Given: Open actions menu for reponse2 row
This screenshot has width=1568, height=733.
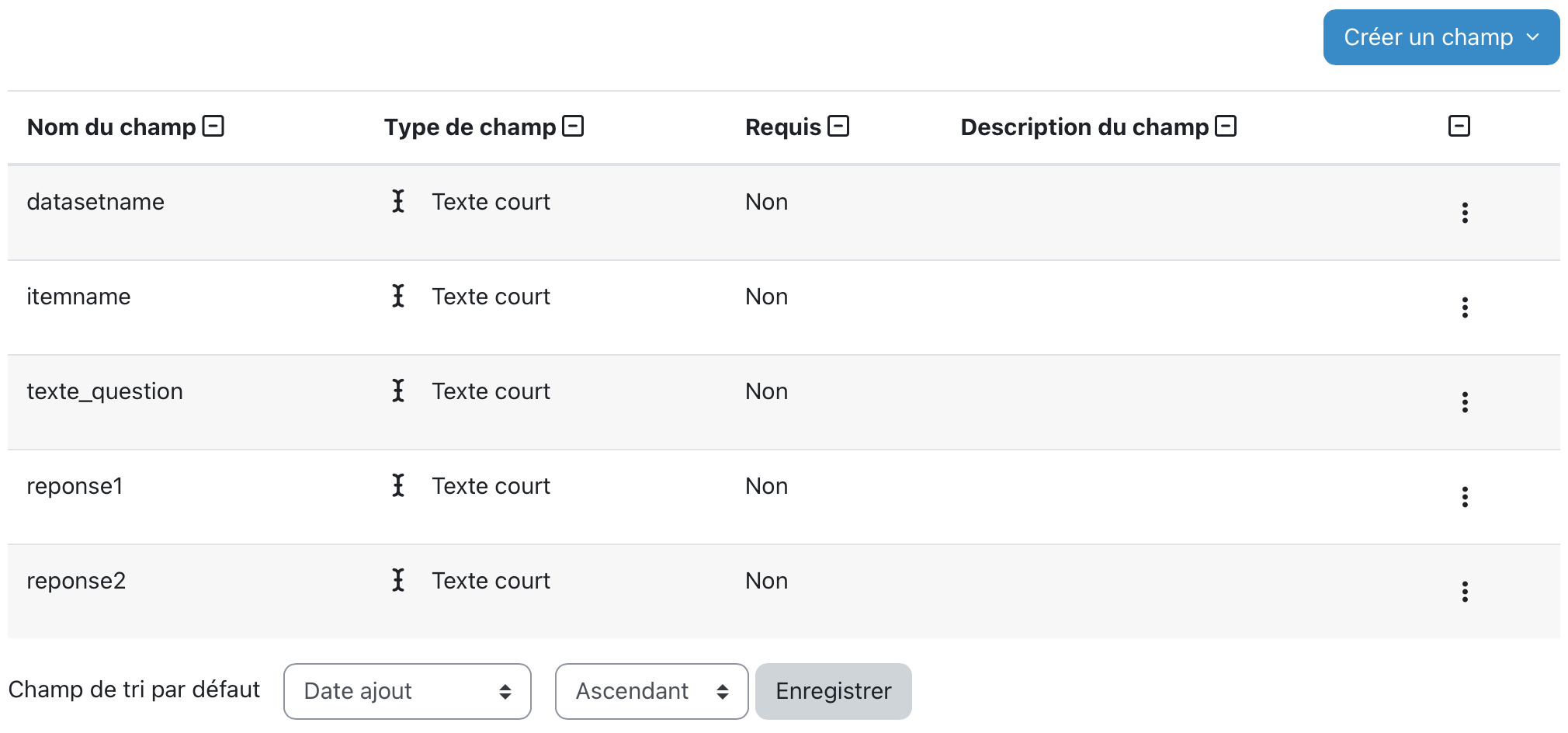Looking at the screenshot, I should click(1465, 592).
